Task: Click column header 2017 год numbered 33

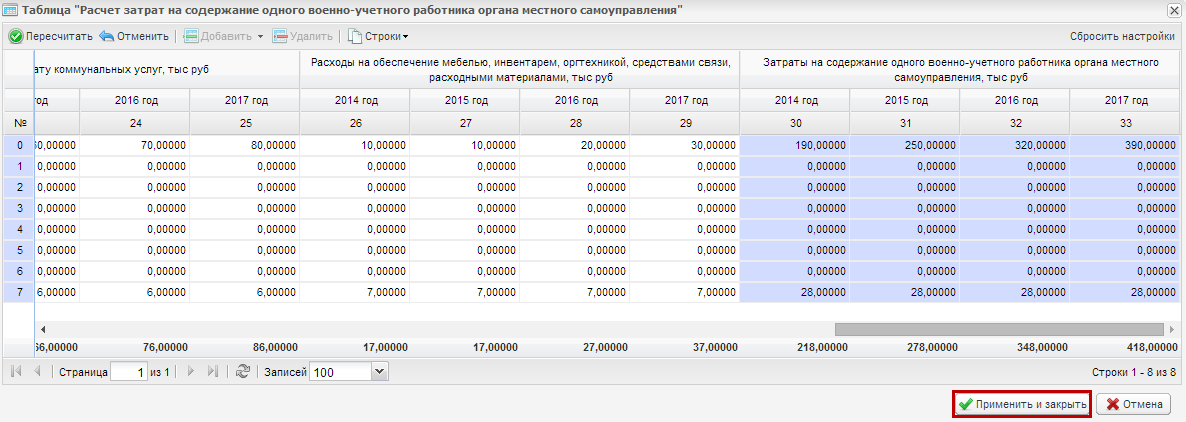Action: pyautogui.click(x=1125, y=101)
